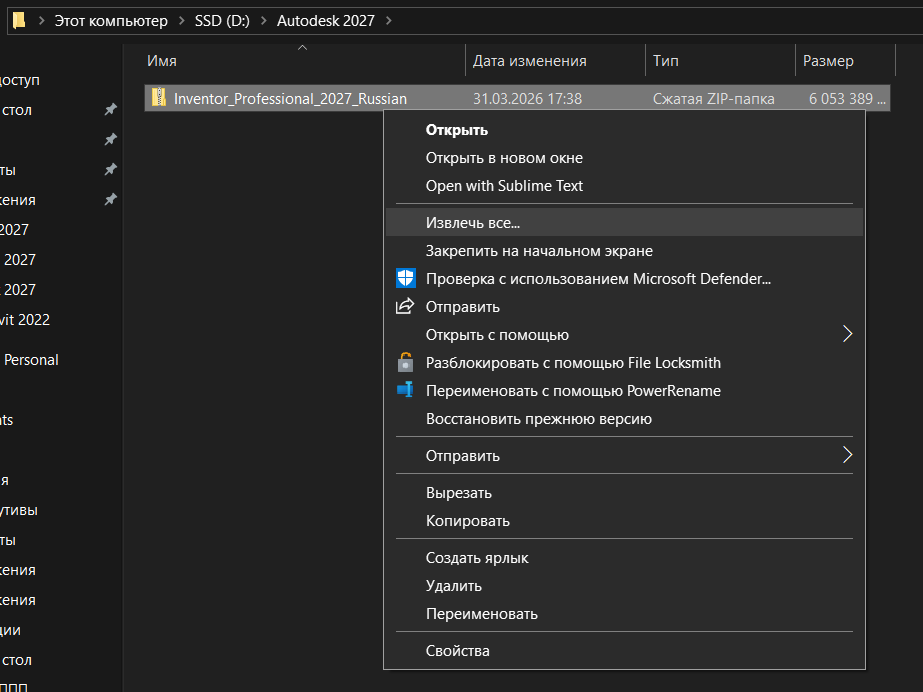Open dropdown chevron after 'SSD (D:)'

coord(264,21)
